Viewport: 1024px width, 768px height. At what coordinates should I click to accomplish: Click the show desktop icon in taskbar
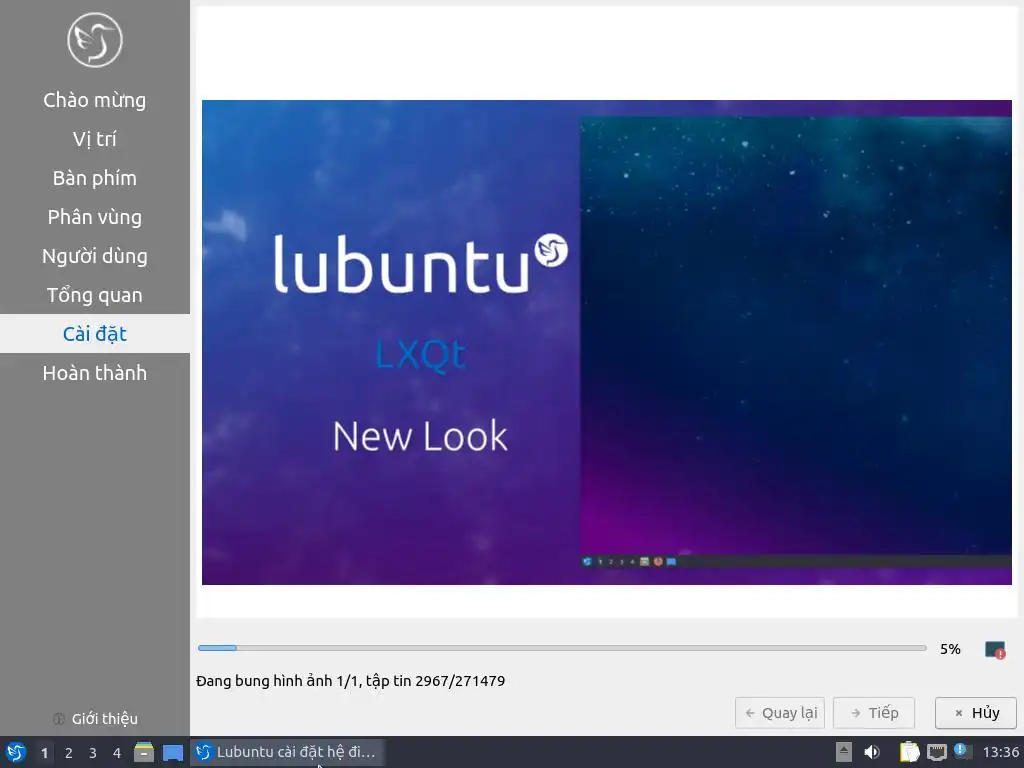172,753
